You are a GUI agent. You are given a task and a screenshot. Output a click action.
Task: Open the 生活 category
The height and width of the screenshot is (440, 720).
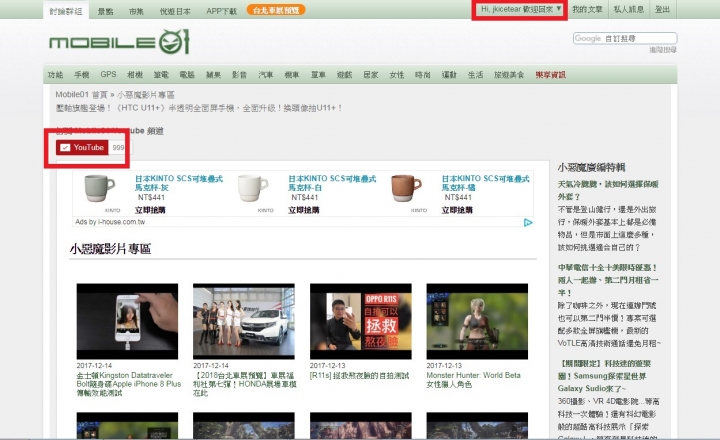[475, 74]
